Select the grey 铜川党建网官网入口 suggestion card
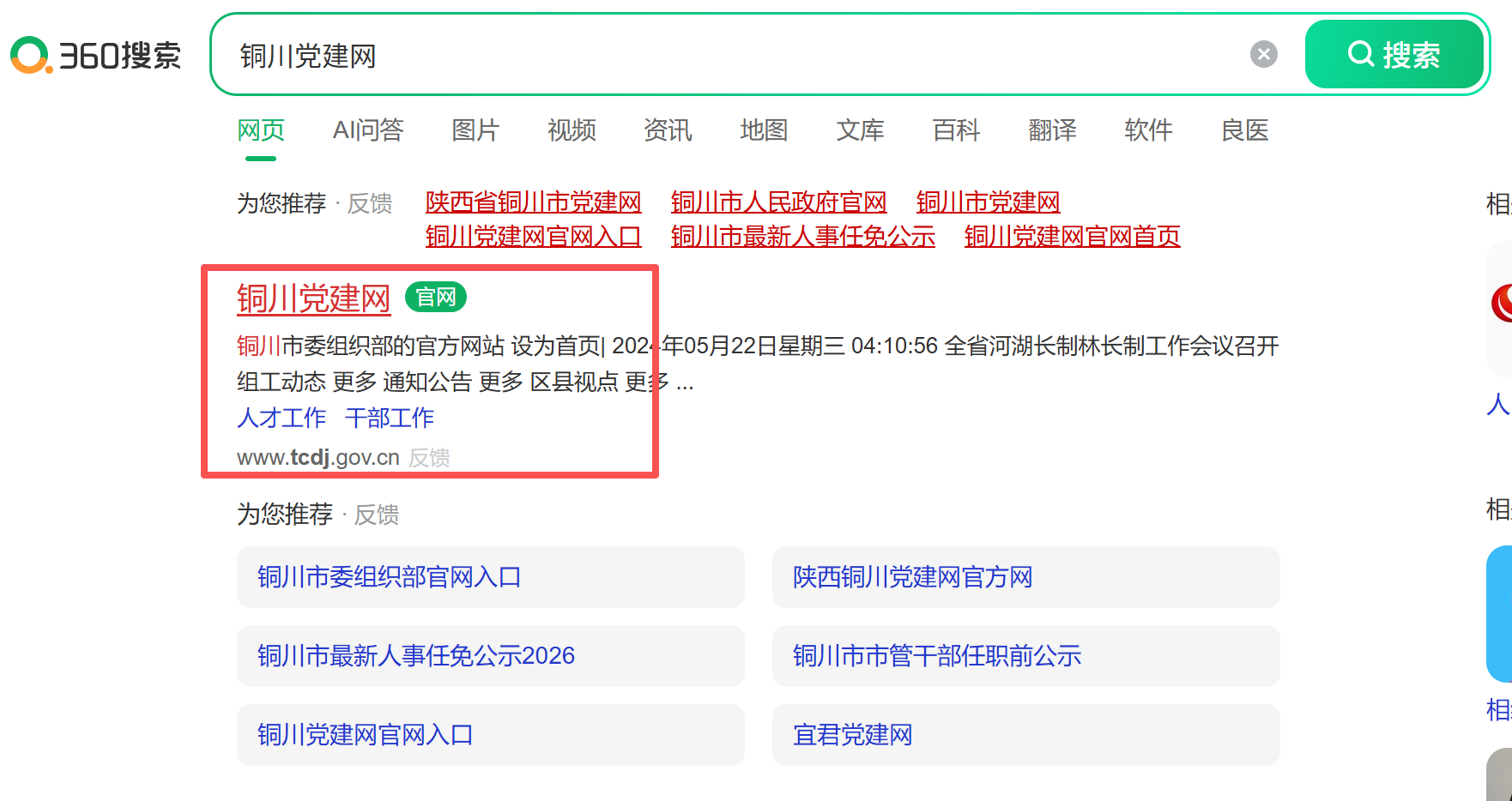1512x801 pixels. 491,735
